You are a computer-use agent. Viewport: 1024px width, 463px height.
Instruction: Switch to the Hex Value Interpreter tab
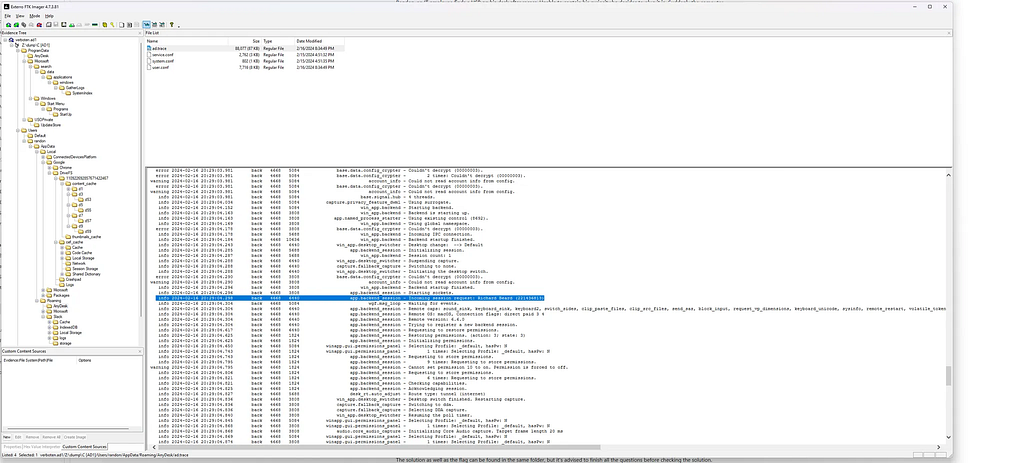tap(42, 447)
